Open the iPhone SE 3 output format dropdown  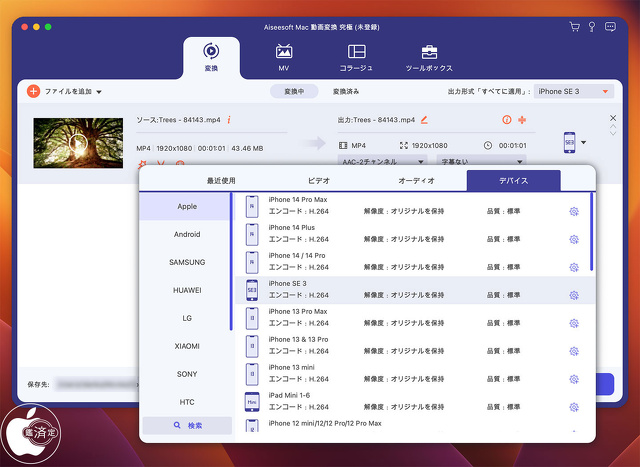point(573,91)
